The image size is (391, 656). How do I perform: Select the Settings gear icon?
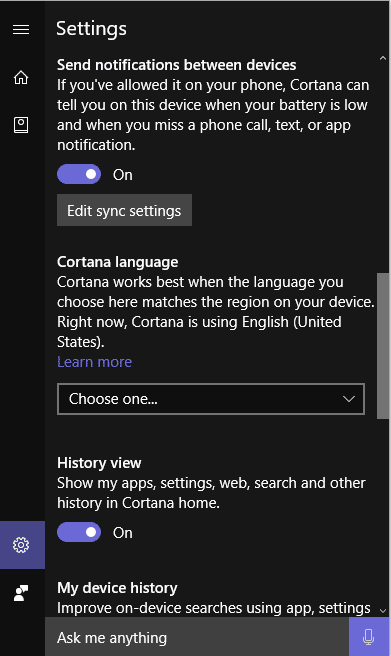coord(22,545)
